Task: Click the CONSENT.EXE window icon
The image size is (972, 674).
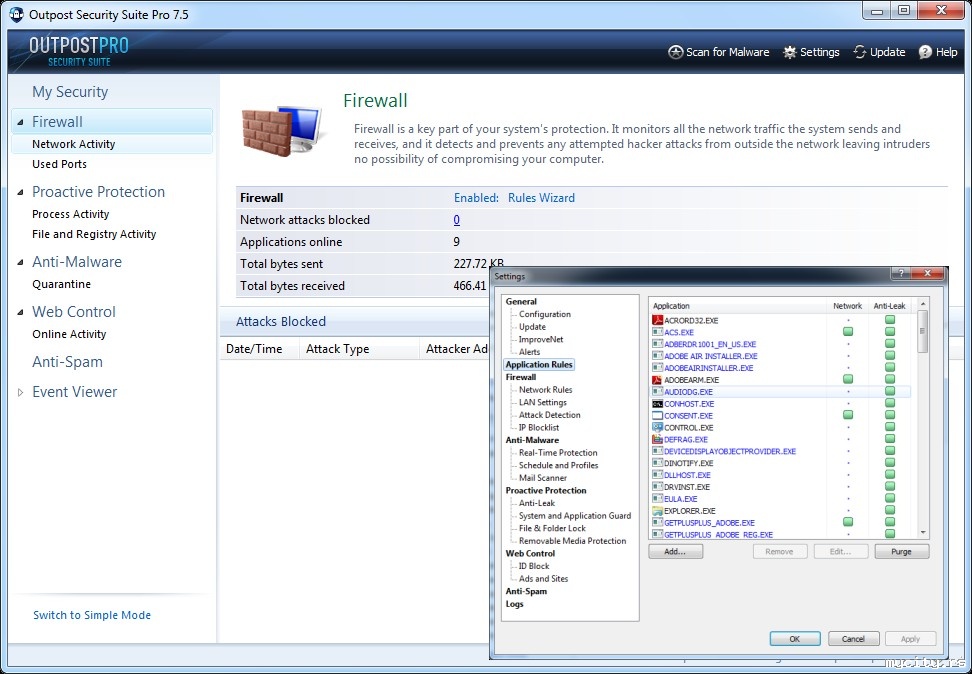Action: coord(657,415)
